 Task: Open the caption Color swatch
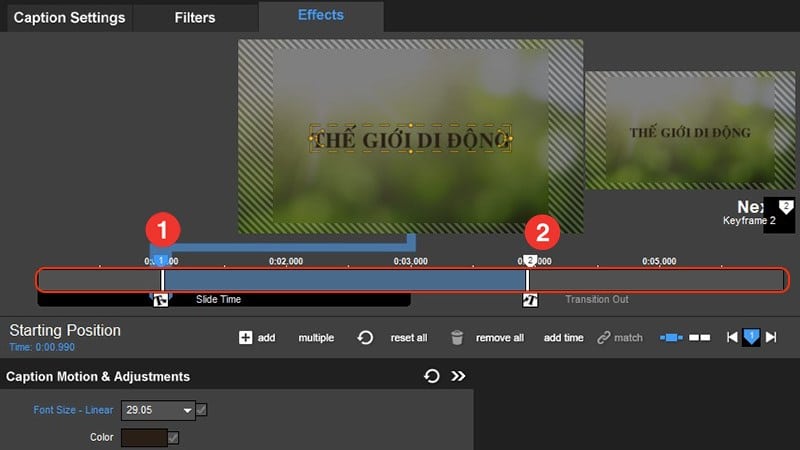point(143,438)
